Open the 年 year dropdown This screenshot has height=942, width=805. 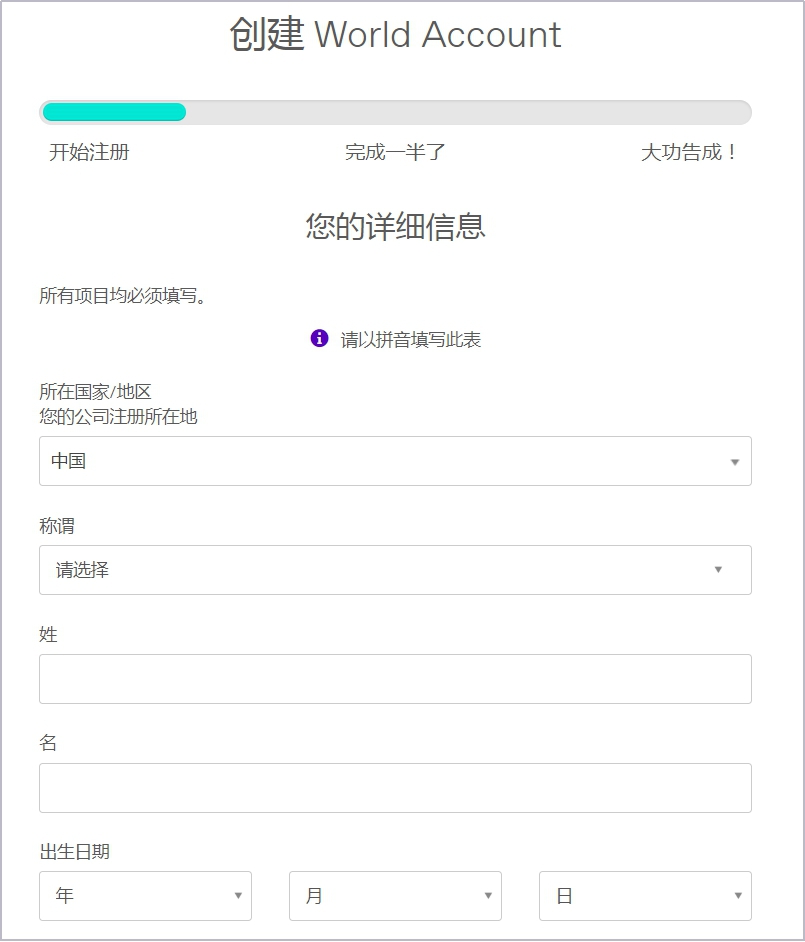pyautogui.click(x=145, y=896)
